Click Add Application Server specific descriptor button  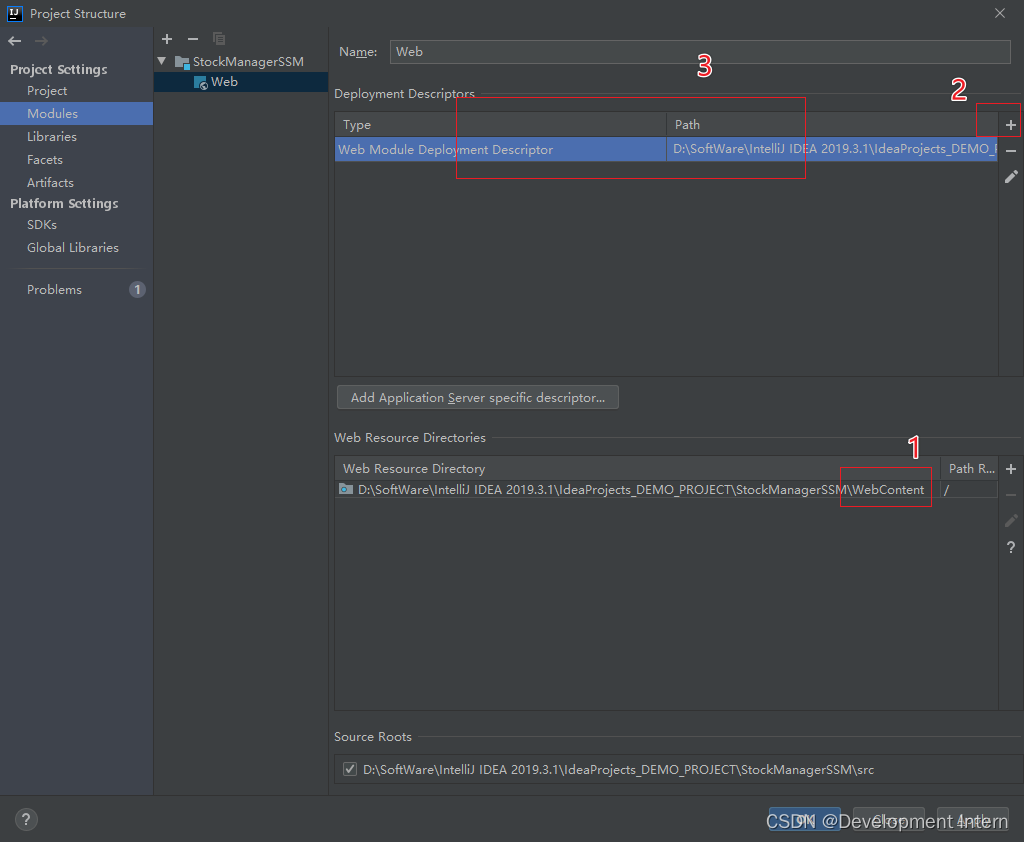[x=477, y=397]
